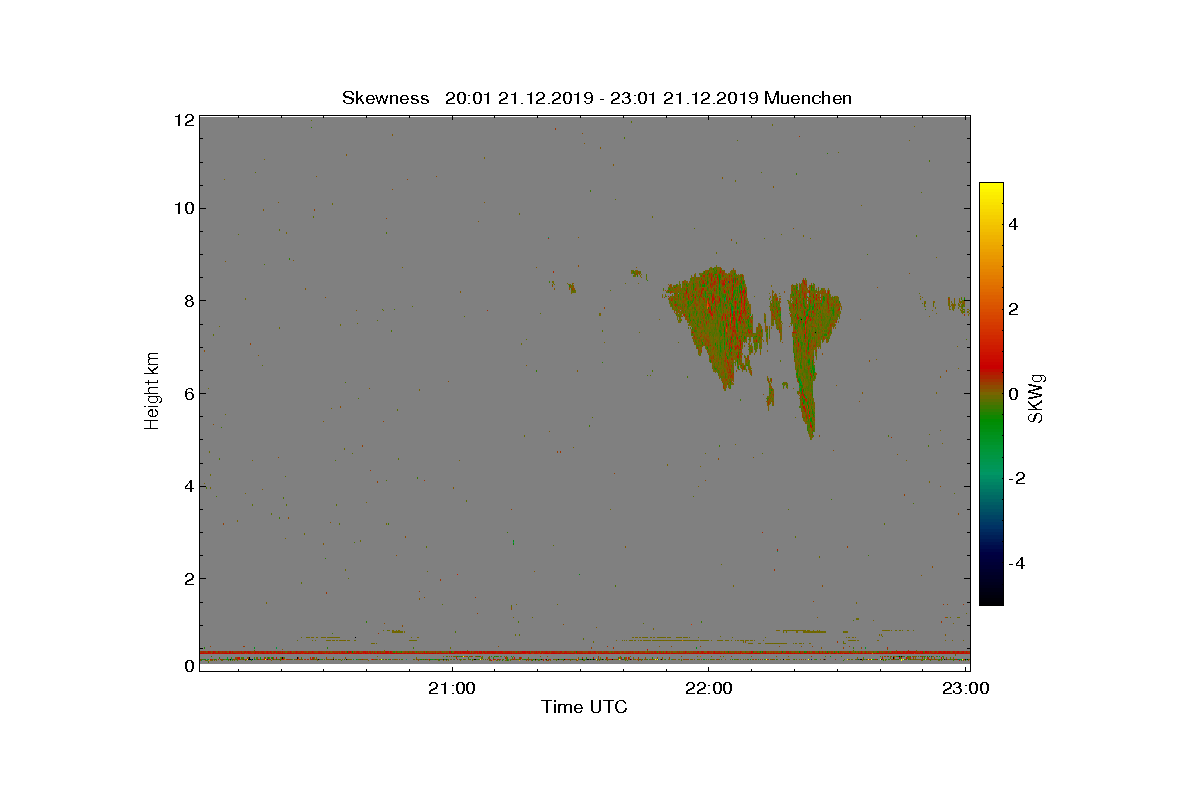Click the 'Time UTC' axis label
Image resolution: width=1200 pixels, height=800 pixels.
[x=584, y=707]
